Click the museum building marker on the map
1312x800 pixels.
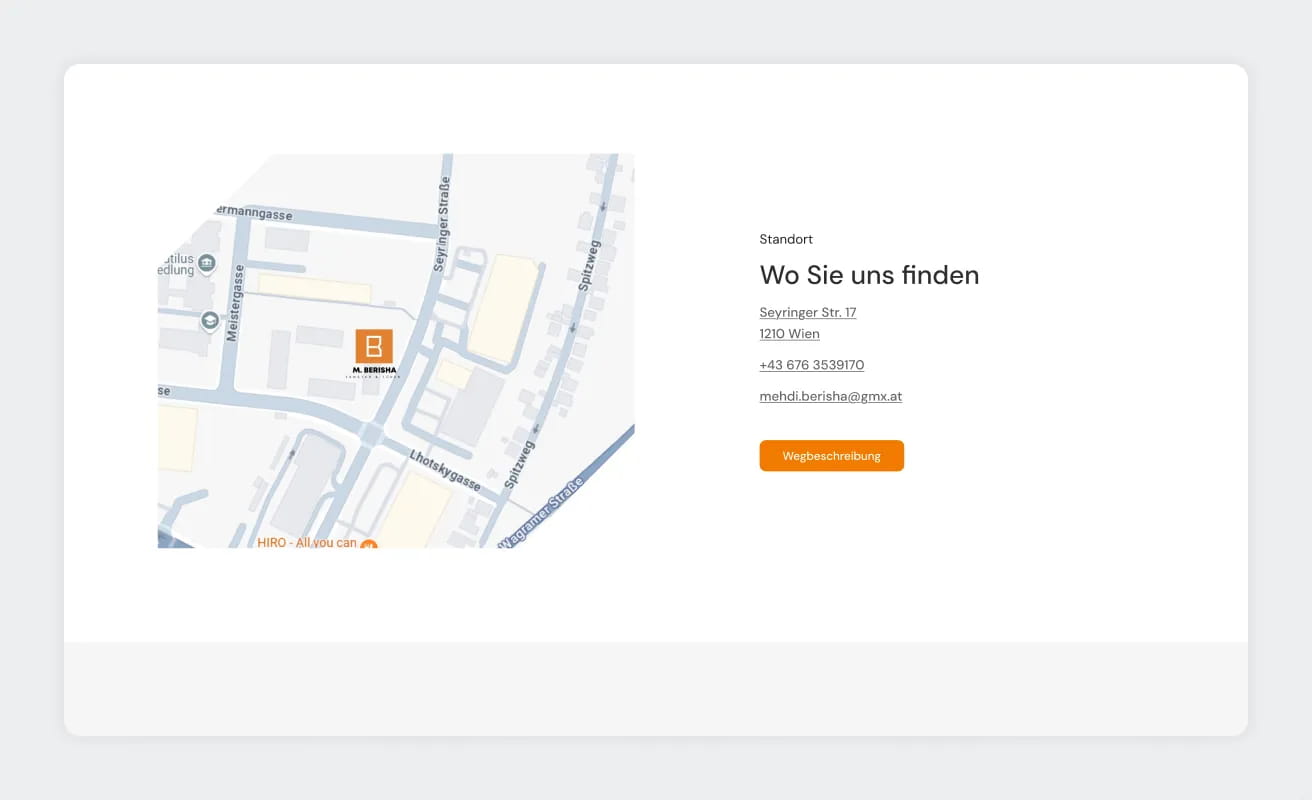207,264
